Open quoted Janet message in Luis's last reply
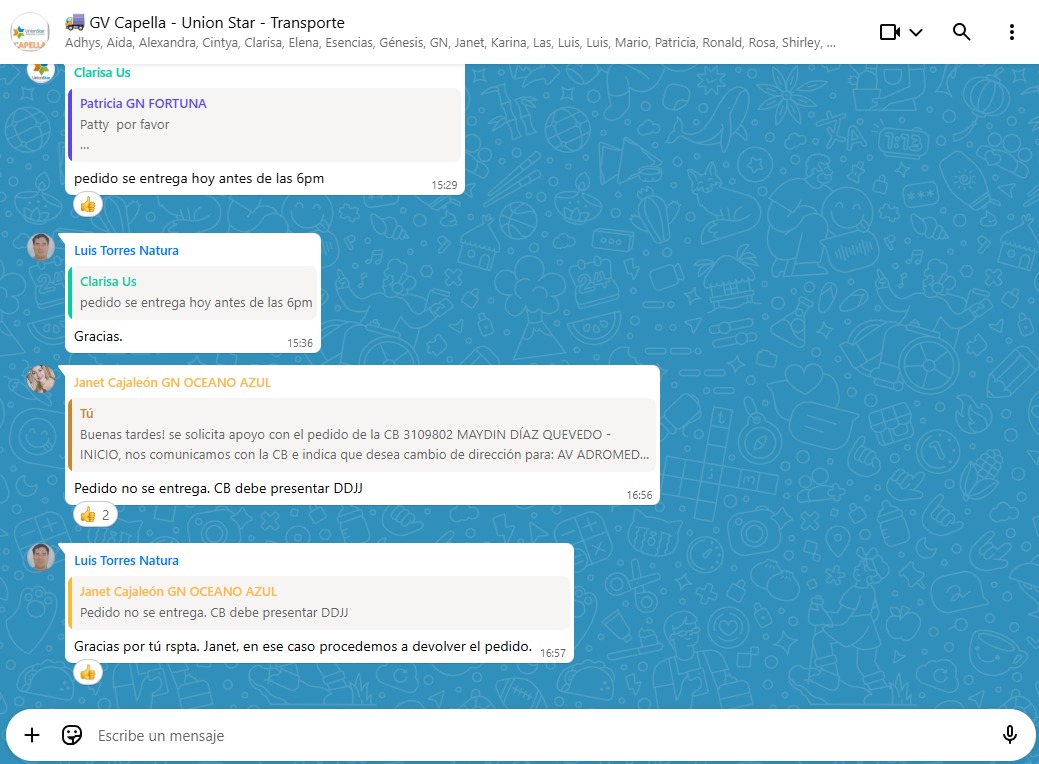 click(318, 602)
